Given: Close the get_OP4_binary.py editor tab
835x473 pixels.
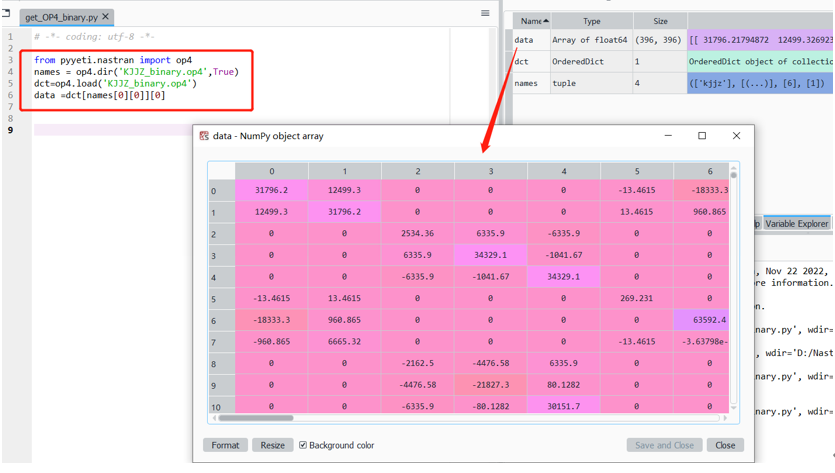Looking at the screenshot, I should 105,17.
